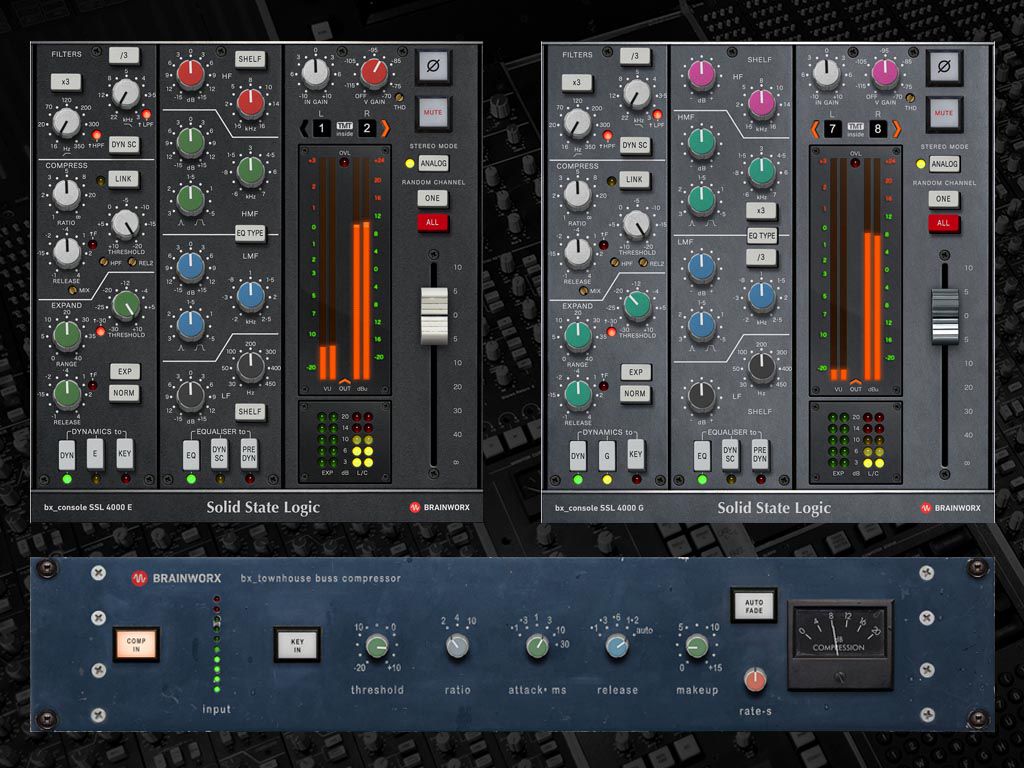Click the output fader on SSL 4000 E

[x=434, y=315]
